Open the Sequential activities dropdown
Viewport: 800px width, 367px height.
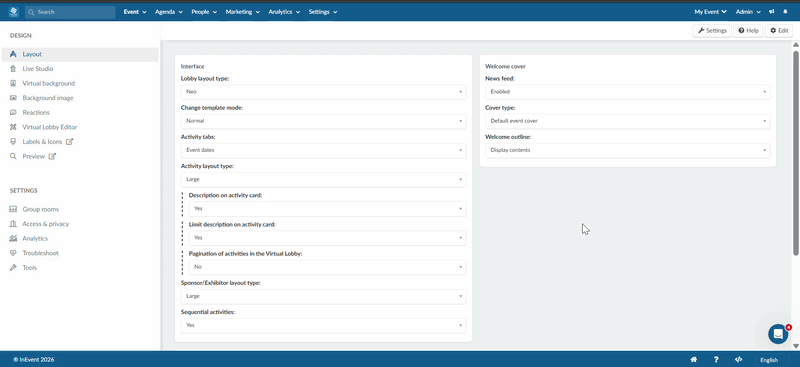pyautogui.click(x=323, y=325)
